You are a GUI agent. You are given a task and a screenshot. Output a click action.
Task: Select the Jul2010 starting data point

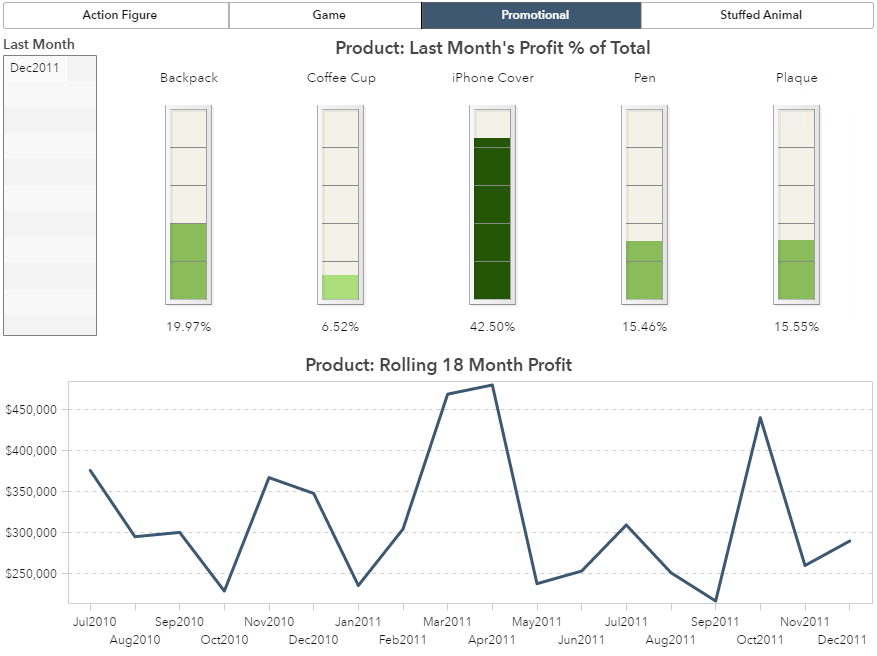click(90, 470)
